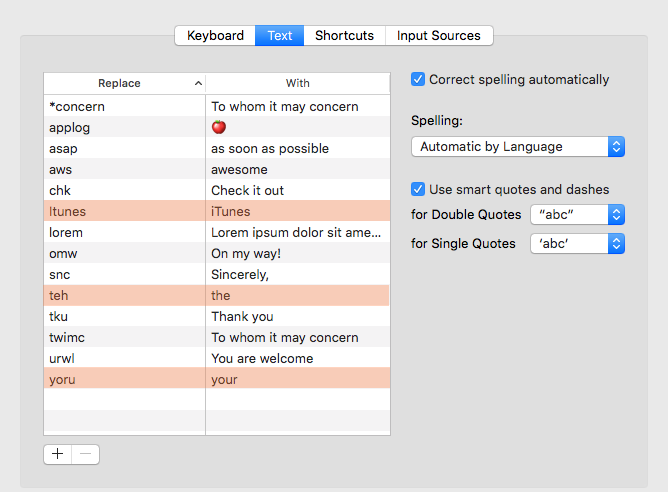Click the tomato emoji in applog row

[x=219, y=127]
